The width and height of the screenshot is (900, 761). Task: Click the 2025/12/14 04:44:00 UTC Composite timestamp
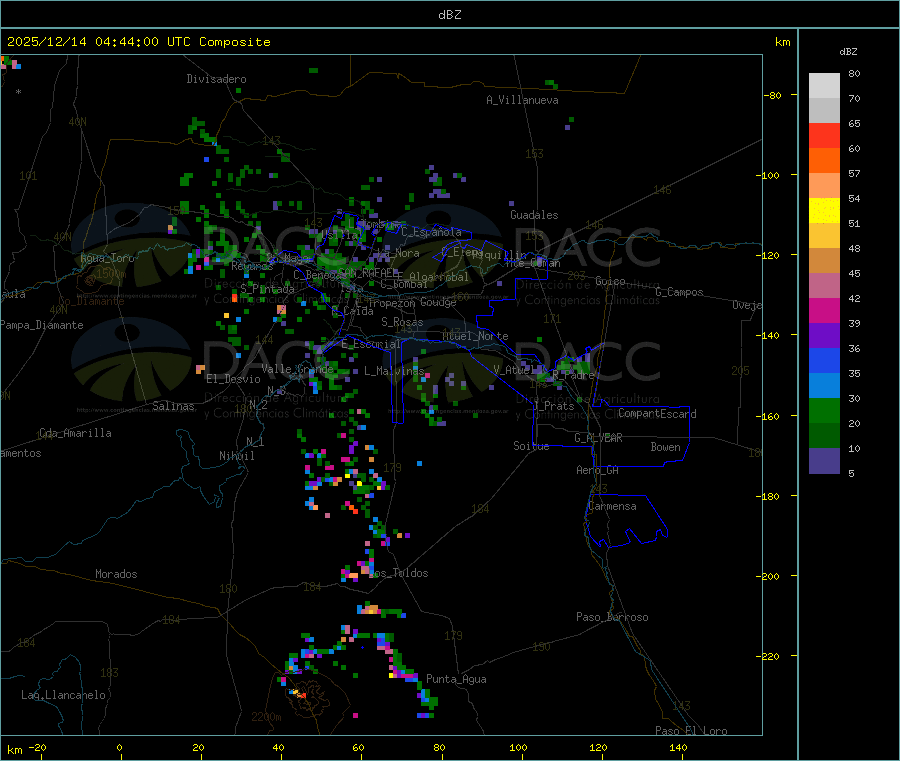point(138,42)
